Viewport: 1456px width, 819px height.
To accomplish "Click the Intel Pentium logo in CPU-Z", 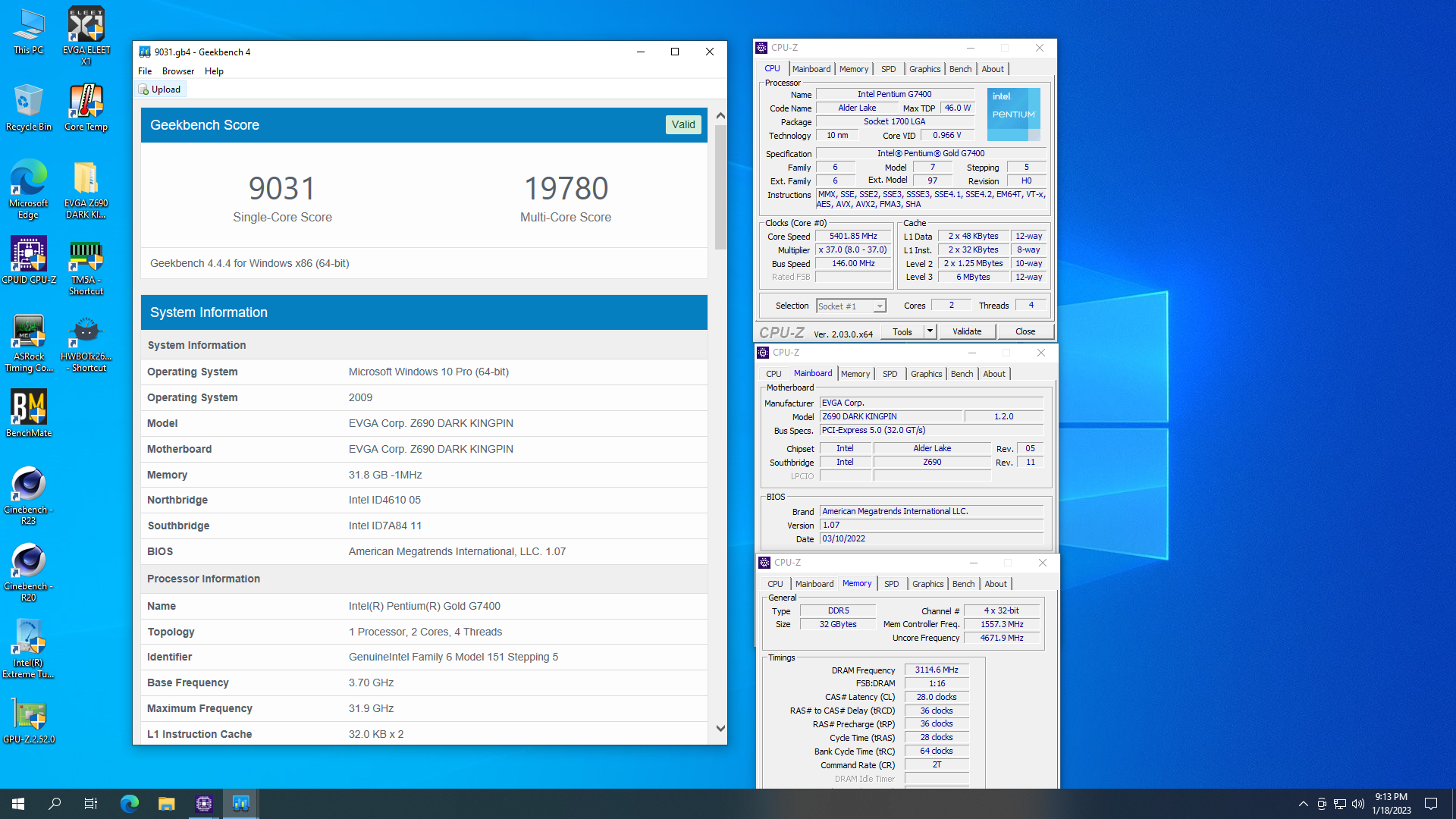I will click(x=1013, y=115).
